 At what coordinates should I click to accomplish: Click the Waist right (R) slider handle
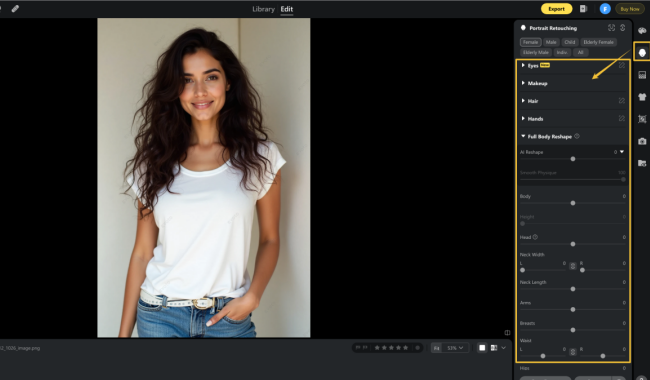(603, 356)
